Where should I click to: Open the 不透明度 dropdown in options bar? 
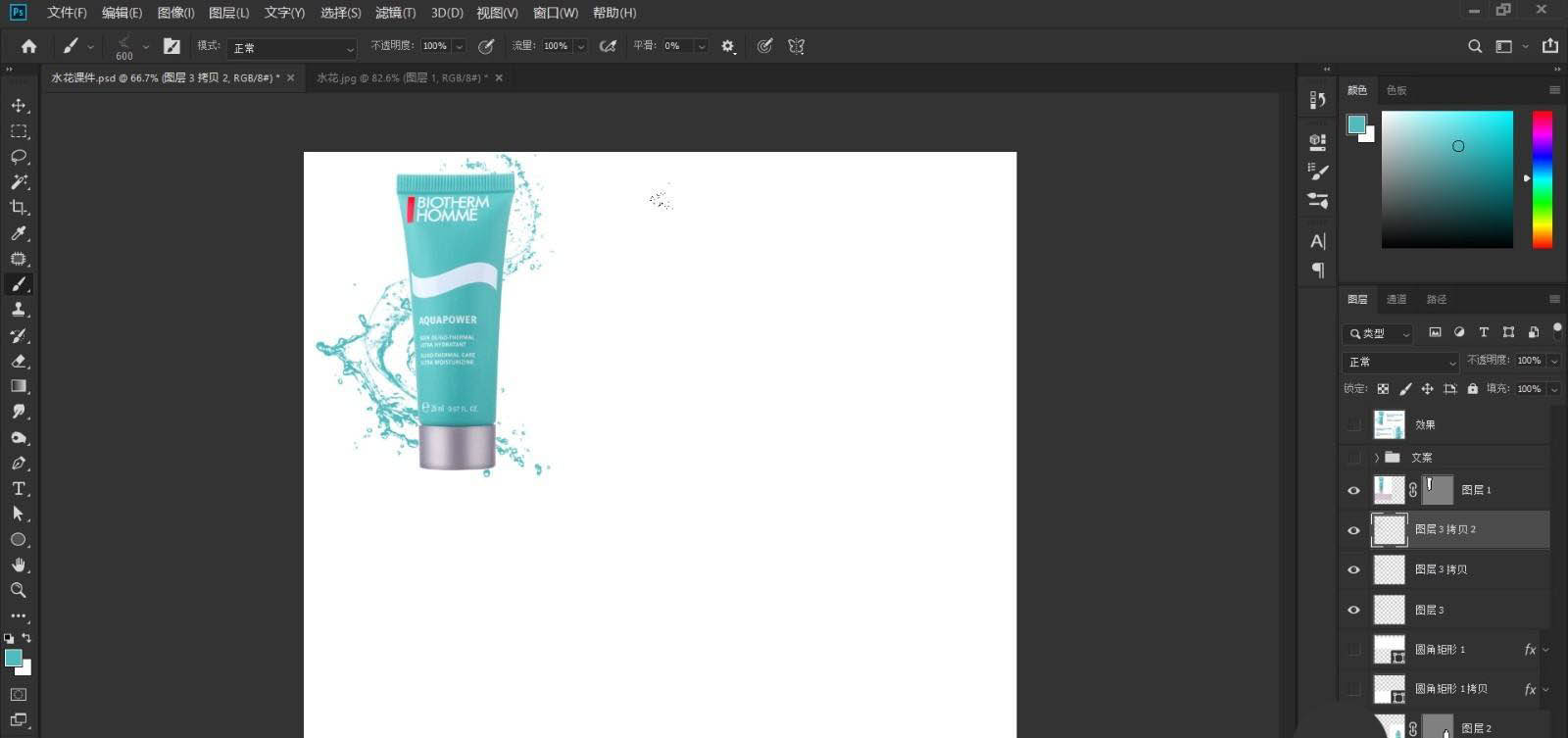tap(459, 46)
